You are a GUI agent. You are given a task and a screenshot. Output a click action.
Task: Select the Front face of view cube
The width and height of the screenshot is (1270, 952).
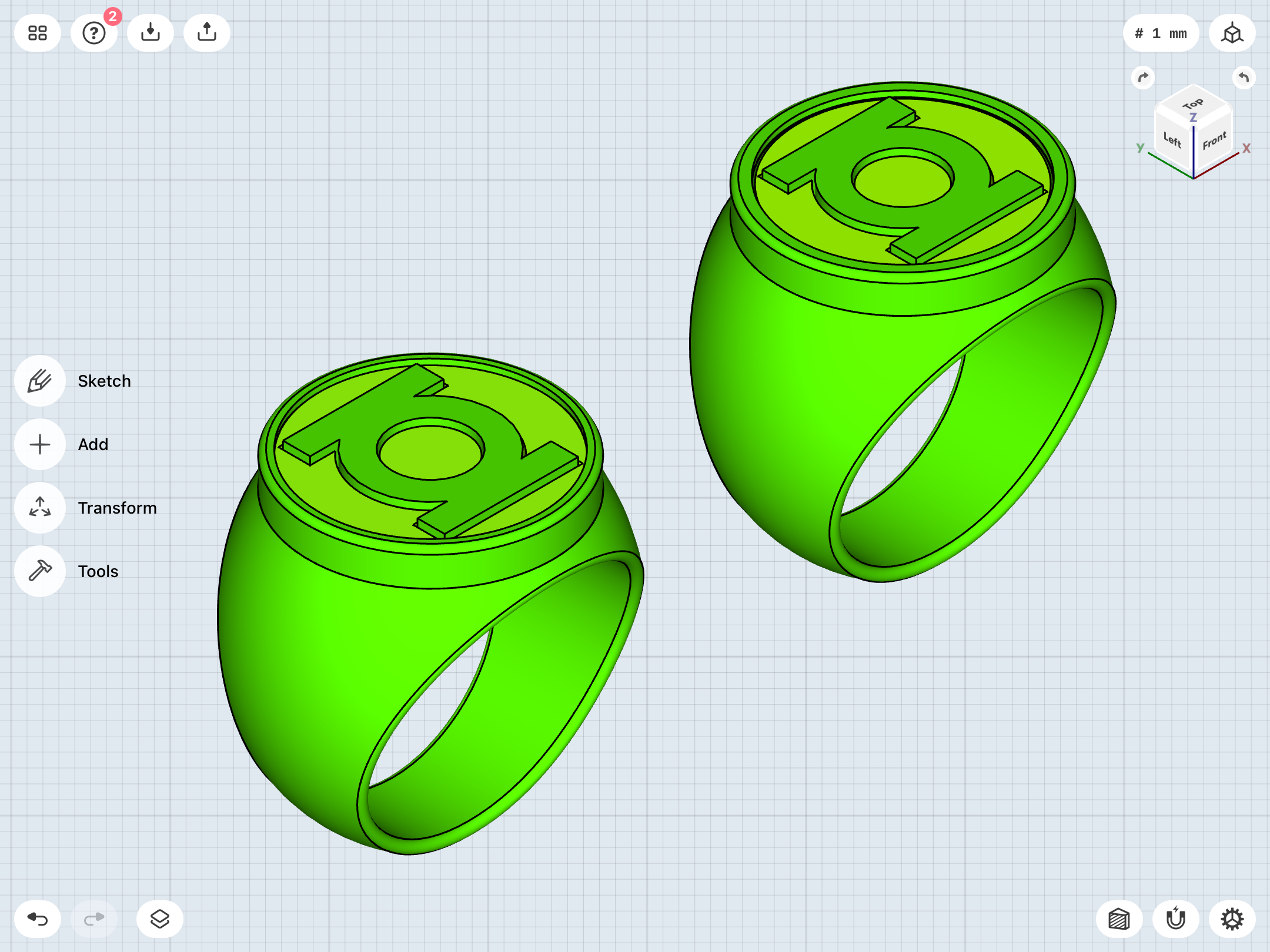click(1214, 141)
